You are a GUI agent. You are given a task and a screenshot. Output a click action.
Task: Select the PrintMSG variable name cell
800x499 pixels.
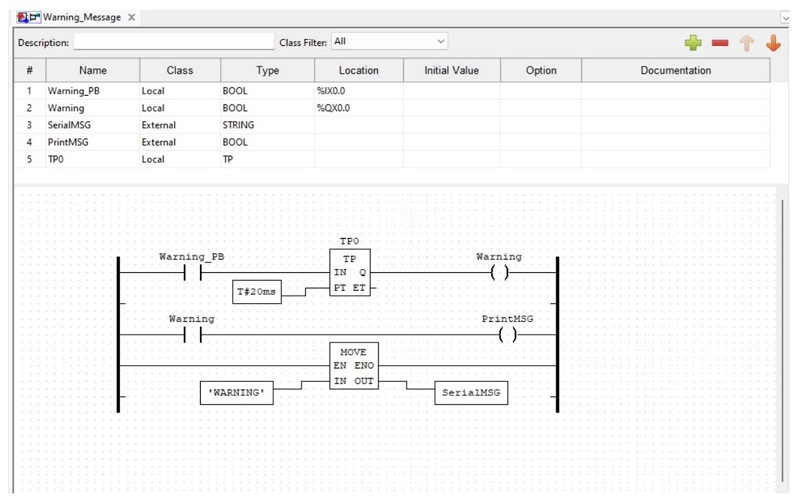[x=92, y=142]
